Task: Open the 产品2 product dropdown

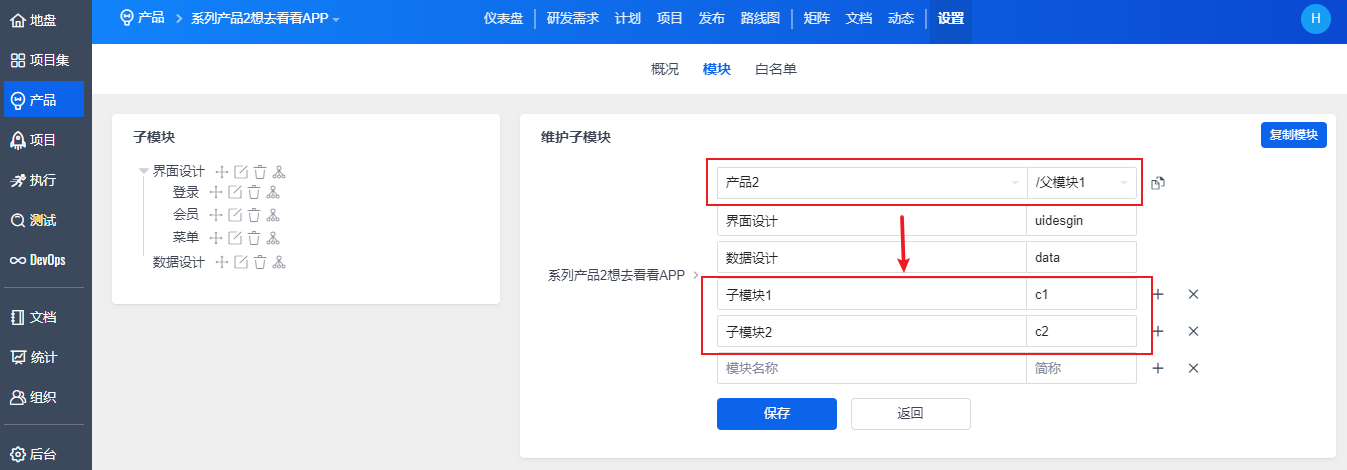Action: [x=870, y=183]
